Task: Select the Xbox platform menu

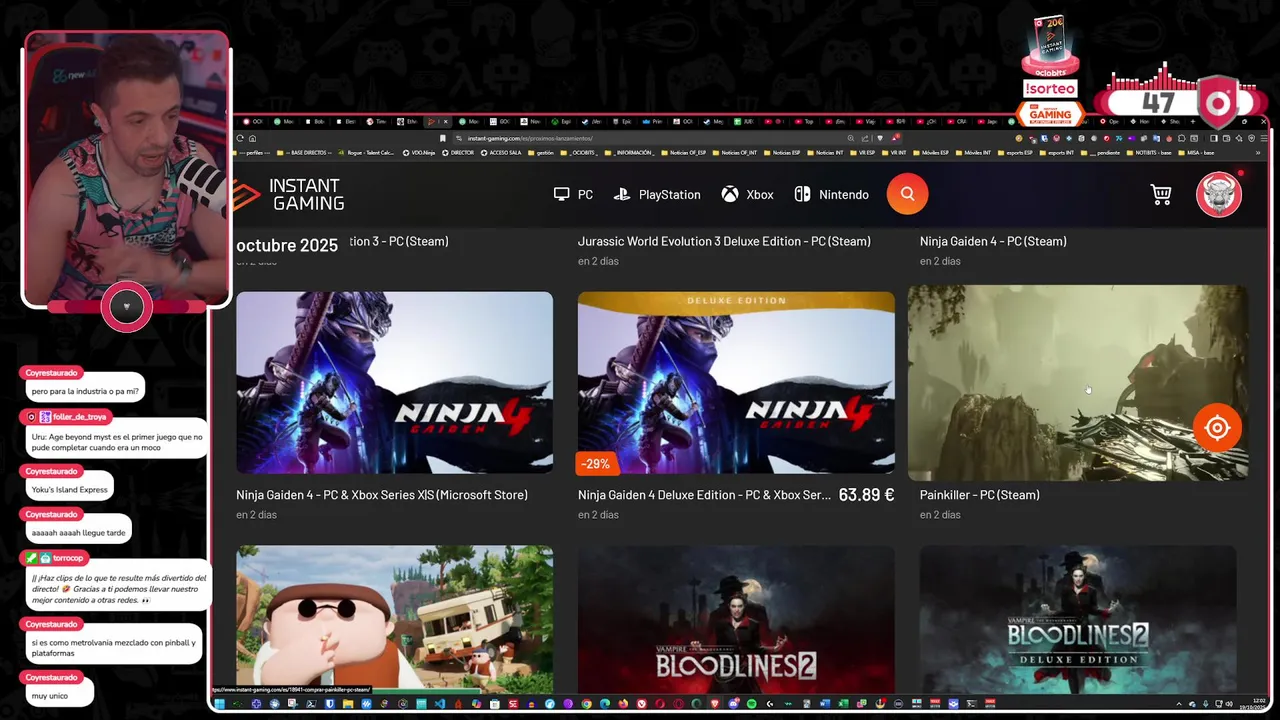Action: point(748,194)
